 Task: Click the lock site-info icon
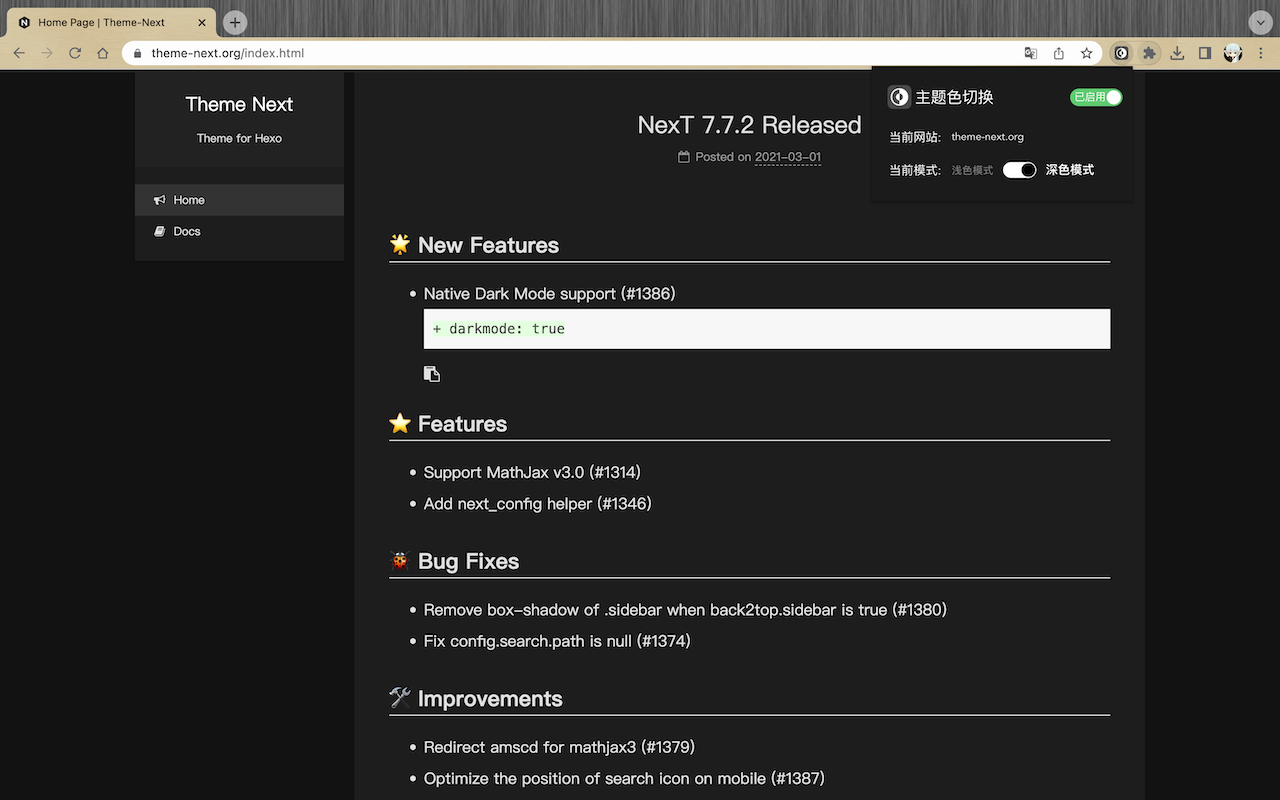(x=138, y=53)
